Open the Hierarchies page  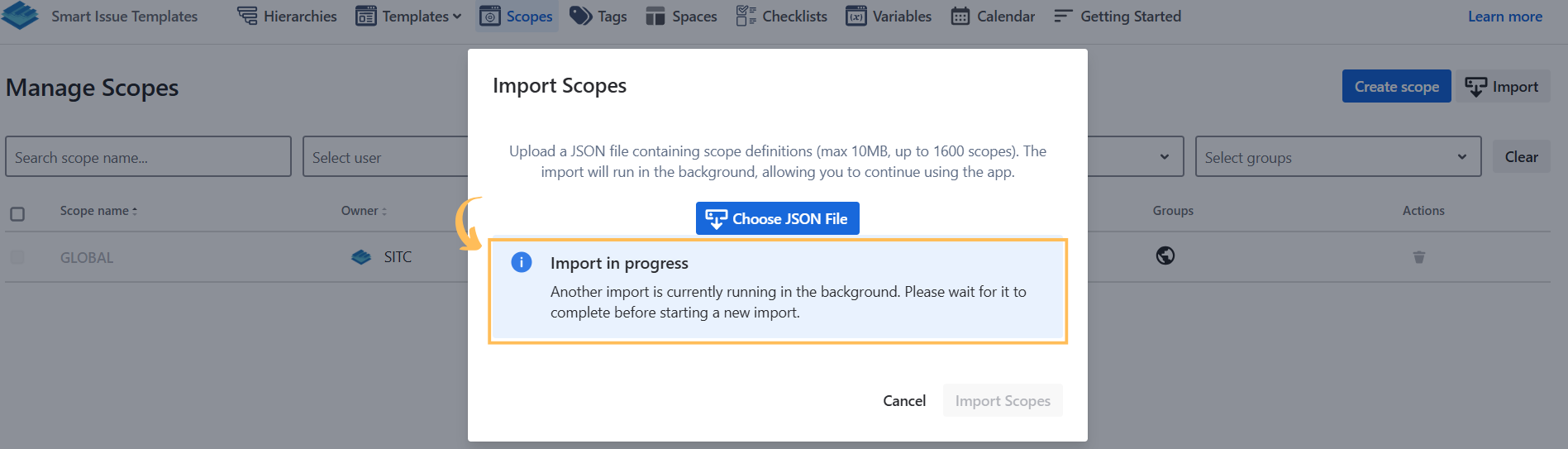287,17
